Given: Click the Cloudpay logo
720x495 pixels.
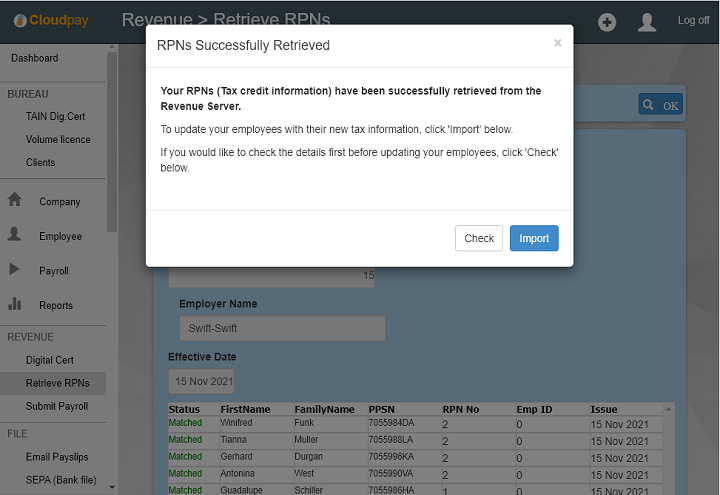Looking at the screenshot, I should tap(51, 20).
